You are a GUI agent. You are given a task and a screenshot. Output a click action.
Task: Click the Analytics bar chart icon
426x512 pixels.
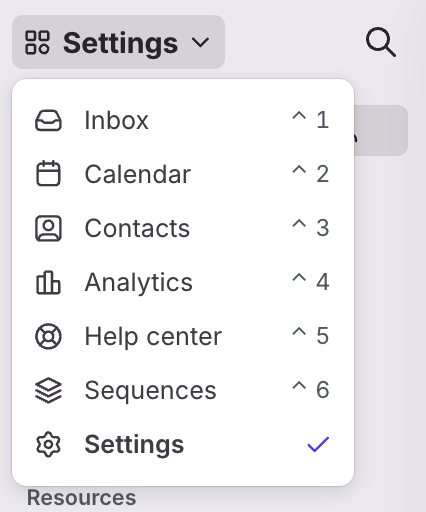48,282
